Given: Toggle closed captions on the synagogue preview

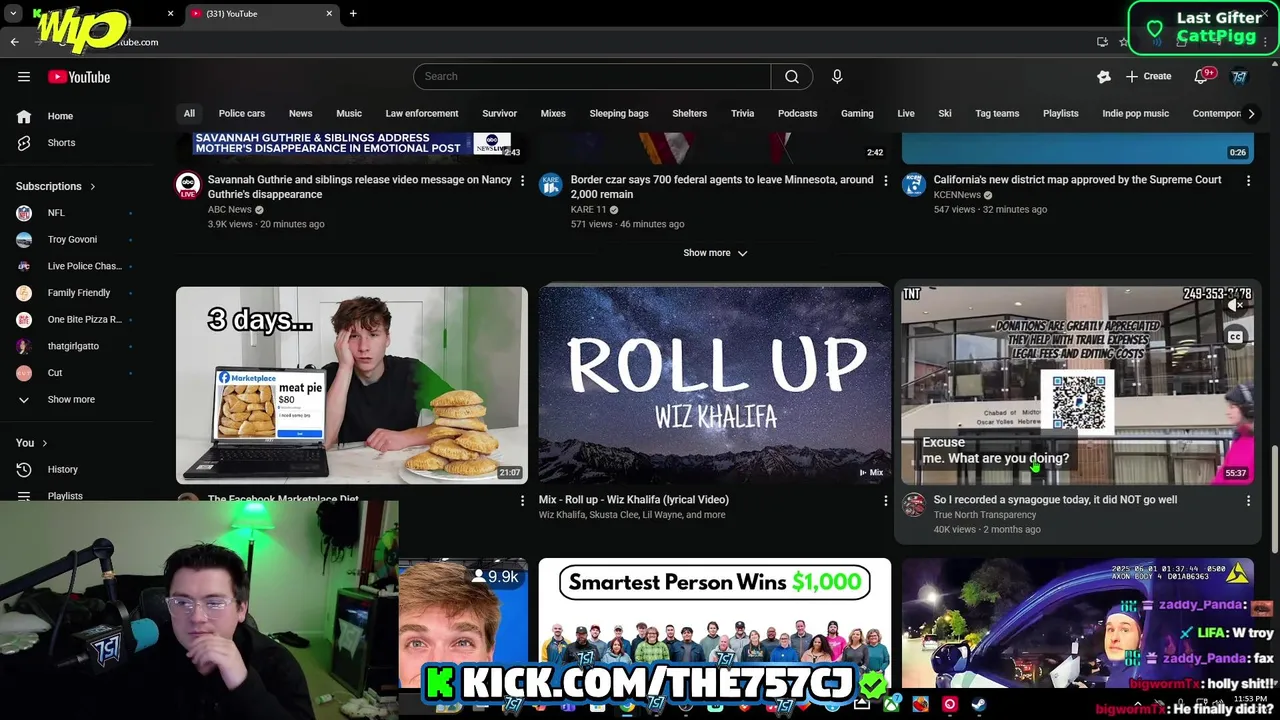Looking at the screenshot, I should (1235, 337).
